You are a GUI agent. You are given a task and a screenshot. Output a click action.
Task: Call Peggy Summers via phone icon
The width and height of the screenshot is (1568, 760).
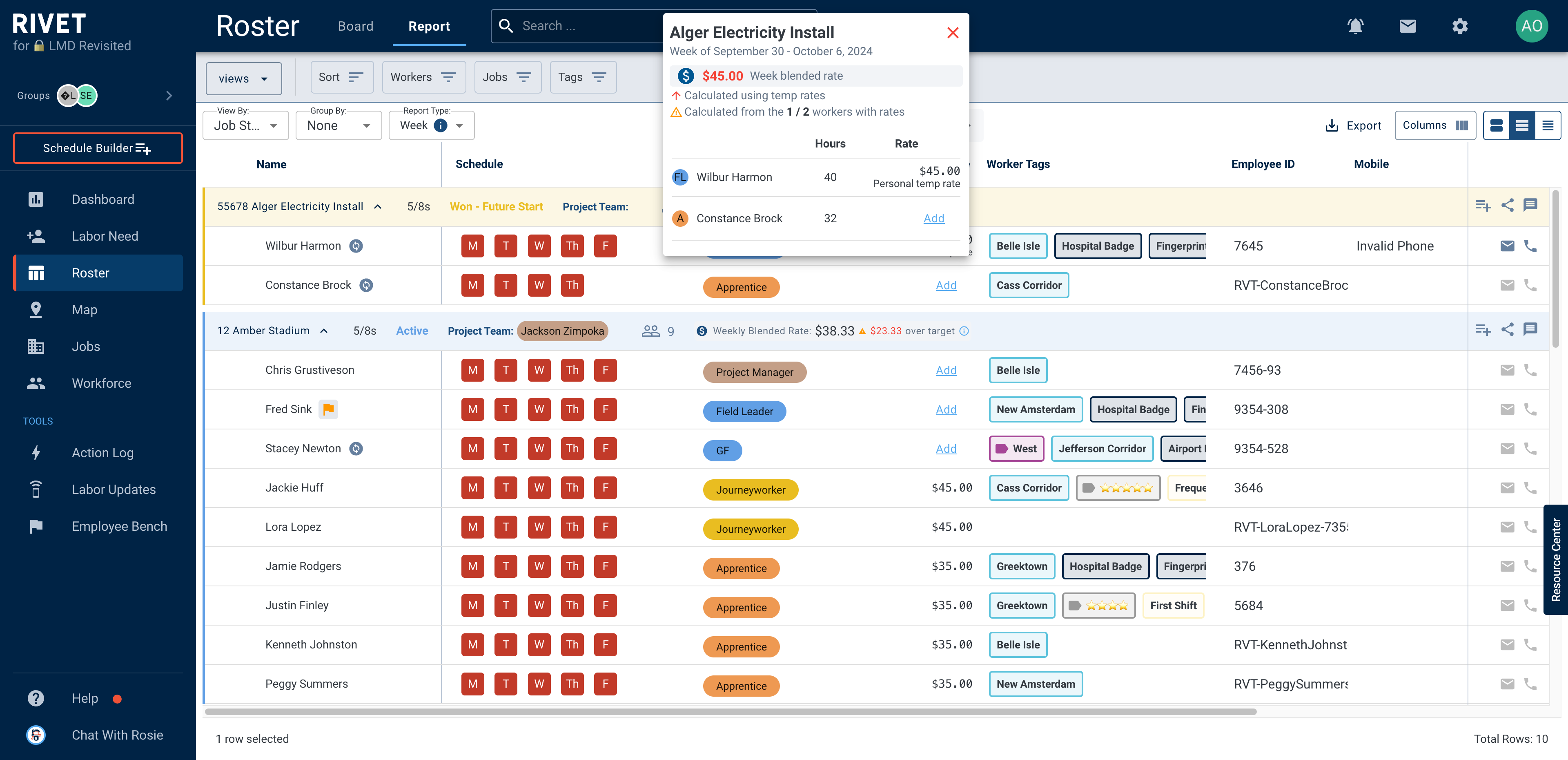tap(1530, 684)
